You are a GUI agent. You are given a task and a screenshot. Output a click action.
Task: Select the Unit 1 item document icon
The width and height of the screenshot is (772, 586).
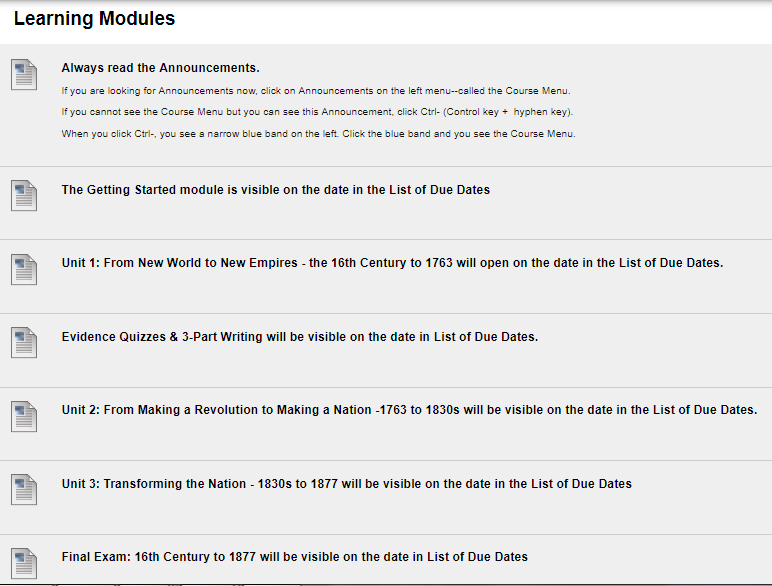click(x=24, y=269)
